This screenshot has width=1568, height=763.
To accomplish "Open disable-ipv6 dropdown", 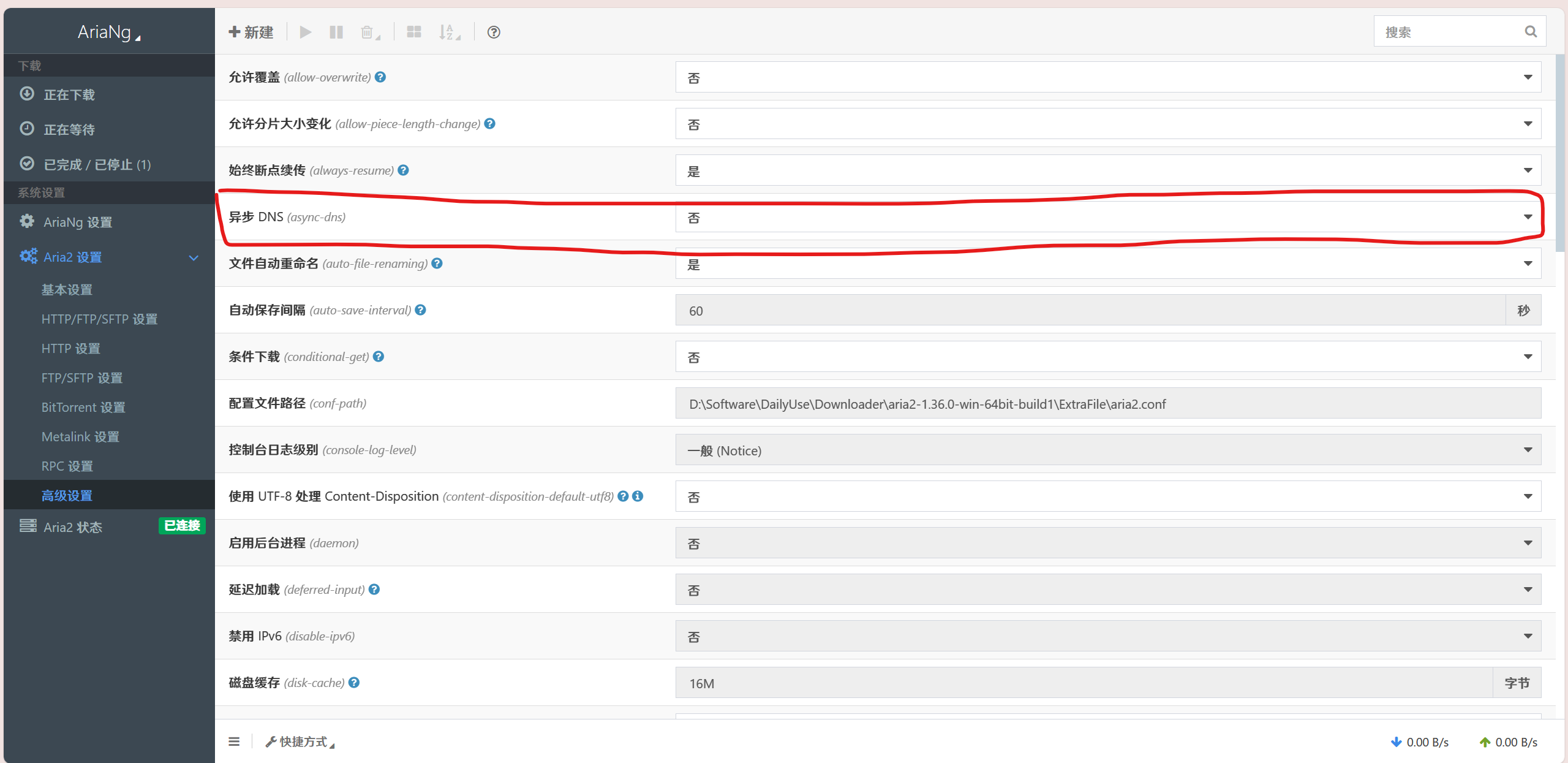I will [1108, 636].
